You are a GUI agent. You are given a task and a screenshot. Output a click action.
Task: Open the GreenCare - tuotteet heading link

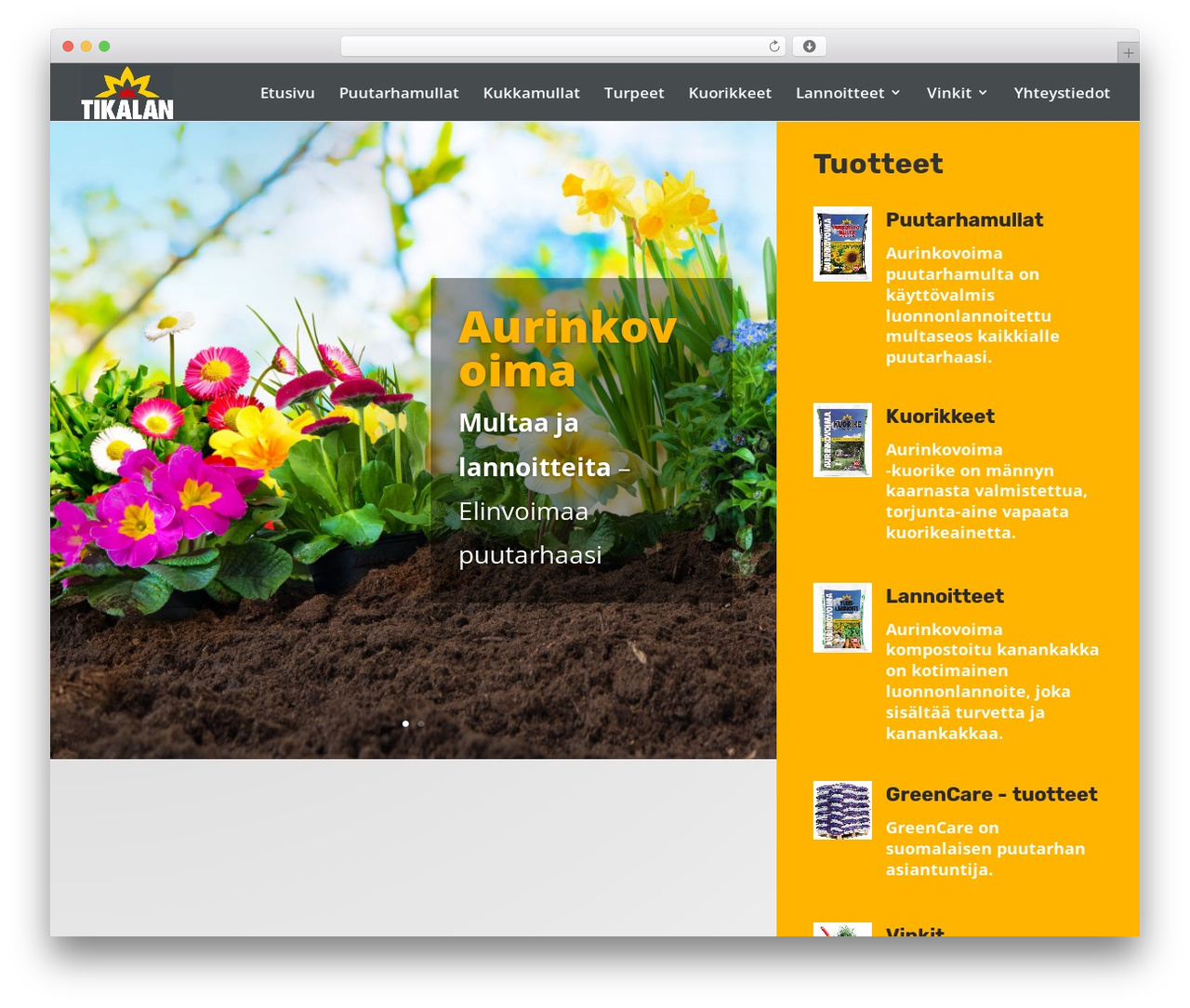coord(991,794)
